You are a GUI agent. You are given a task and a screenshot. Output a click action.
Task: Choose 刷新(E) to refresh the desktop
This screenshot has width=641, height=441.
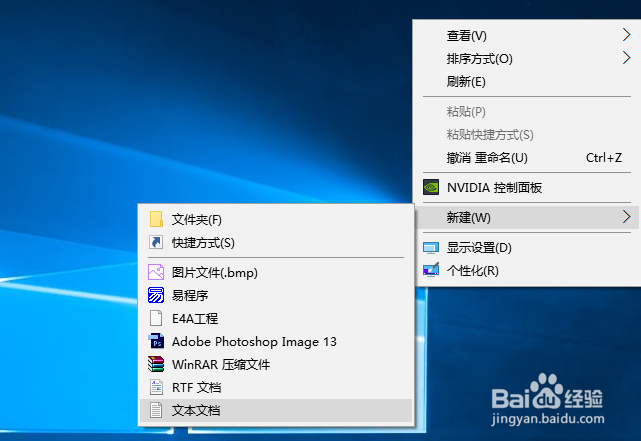point(527,81)
